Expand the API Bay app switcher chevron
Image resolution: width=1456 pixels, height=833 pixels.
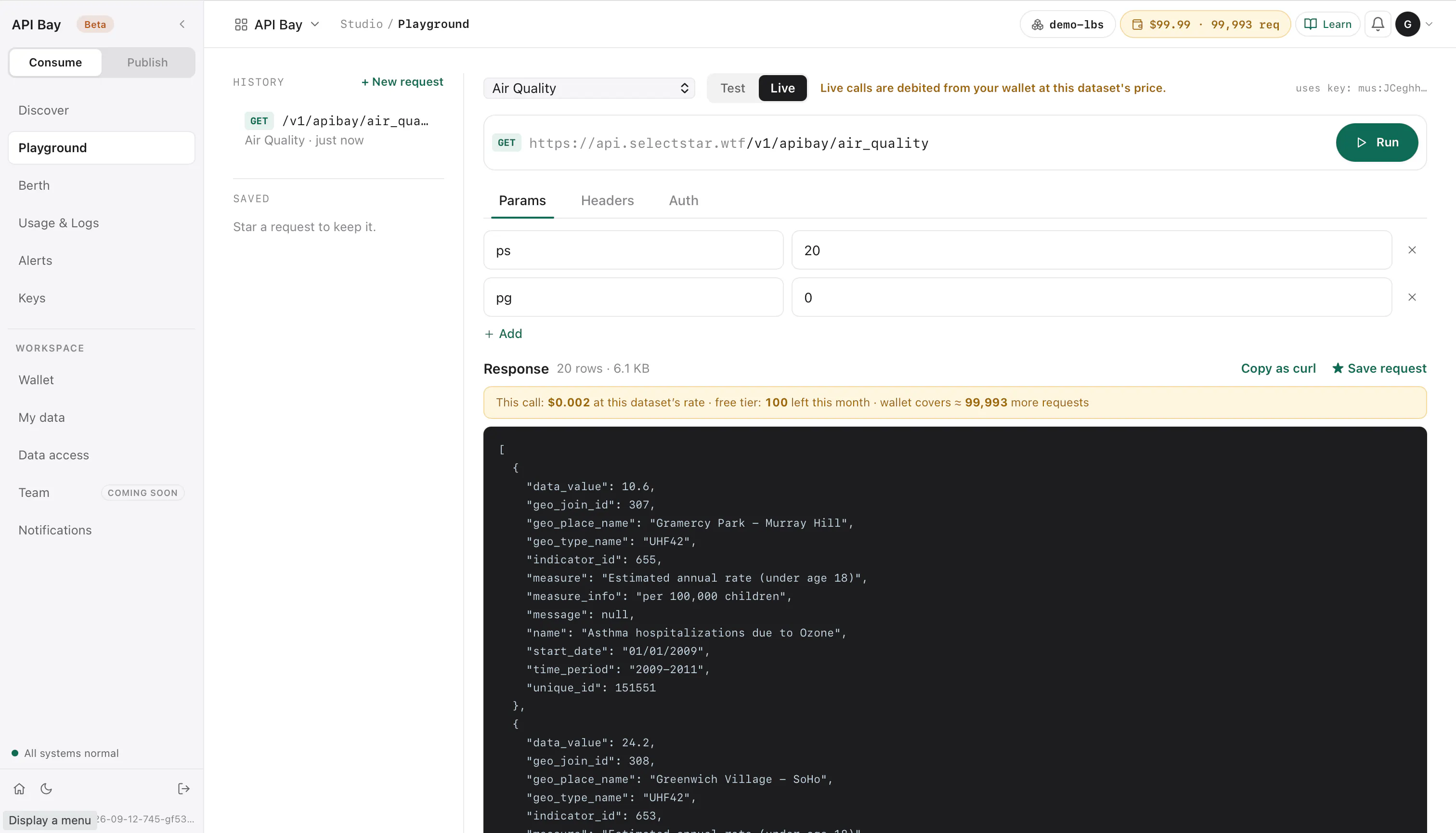pos(315,24)
